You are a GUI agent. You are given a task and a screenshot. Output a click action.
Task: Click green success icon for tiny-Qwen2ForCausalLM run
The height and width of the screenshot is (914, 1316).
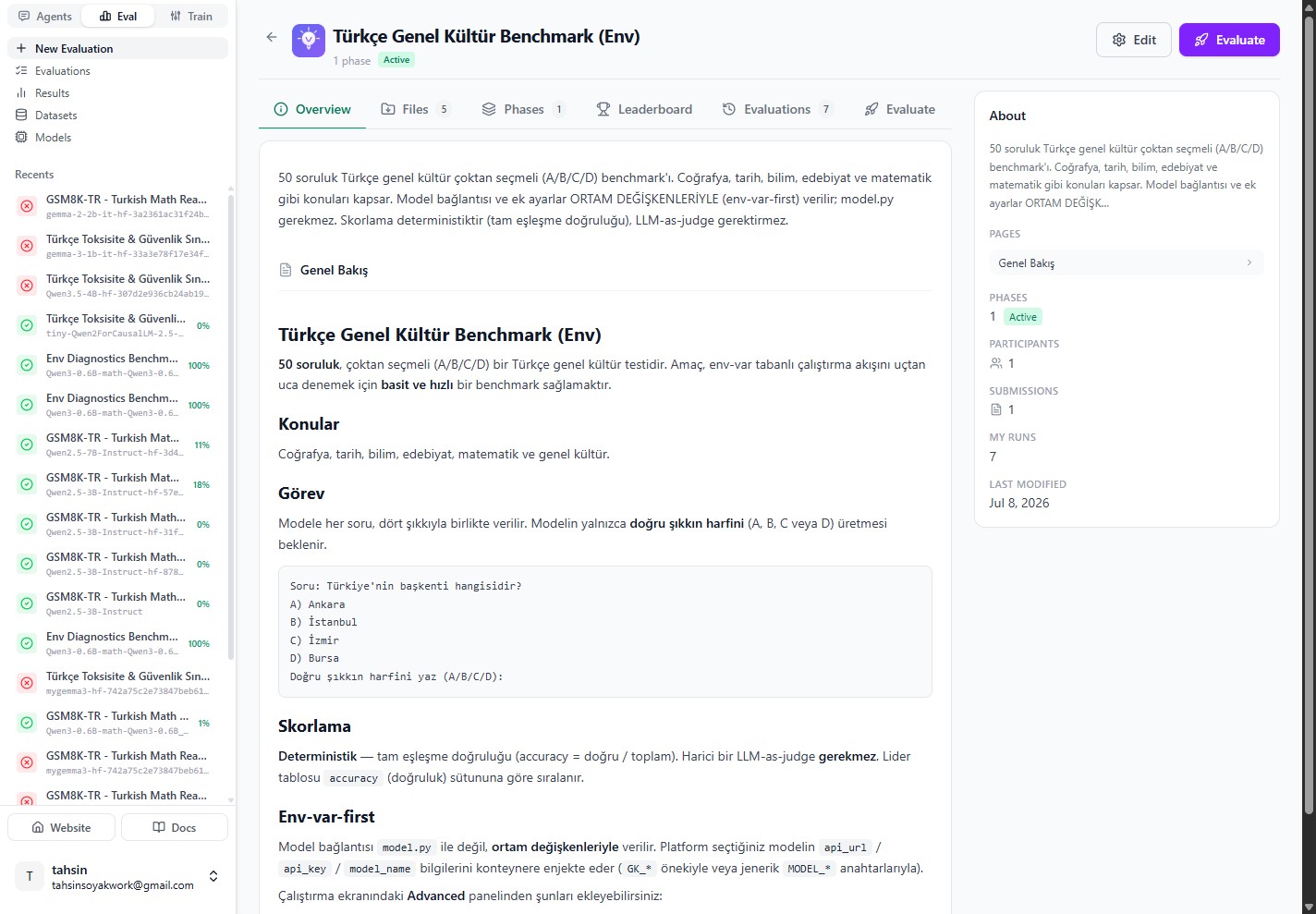(28, 325)
